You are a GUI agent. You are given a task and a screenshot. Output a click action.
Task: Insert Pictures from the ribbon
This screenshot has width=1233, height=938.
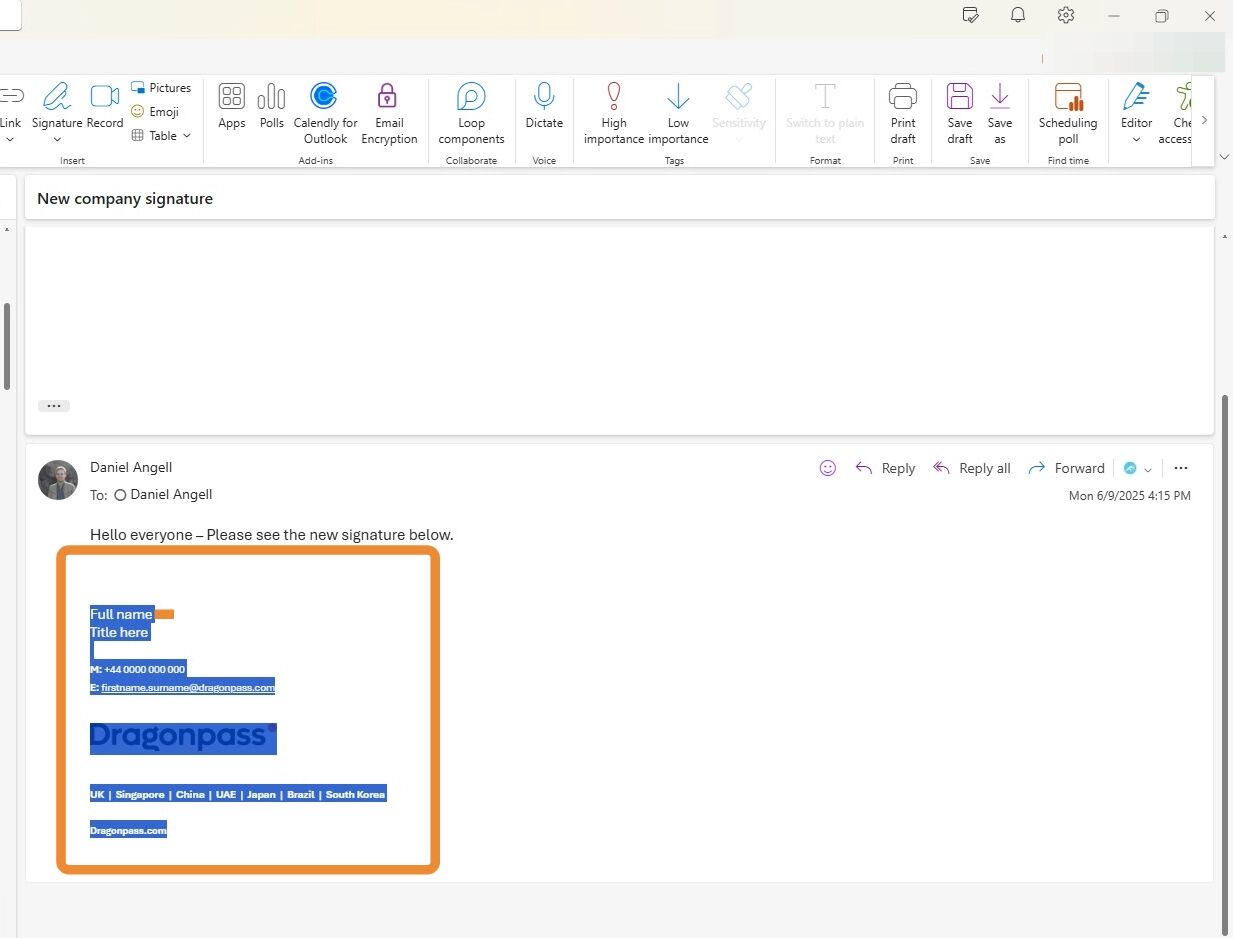160,88
